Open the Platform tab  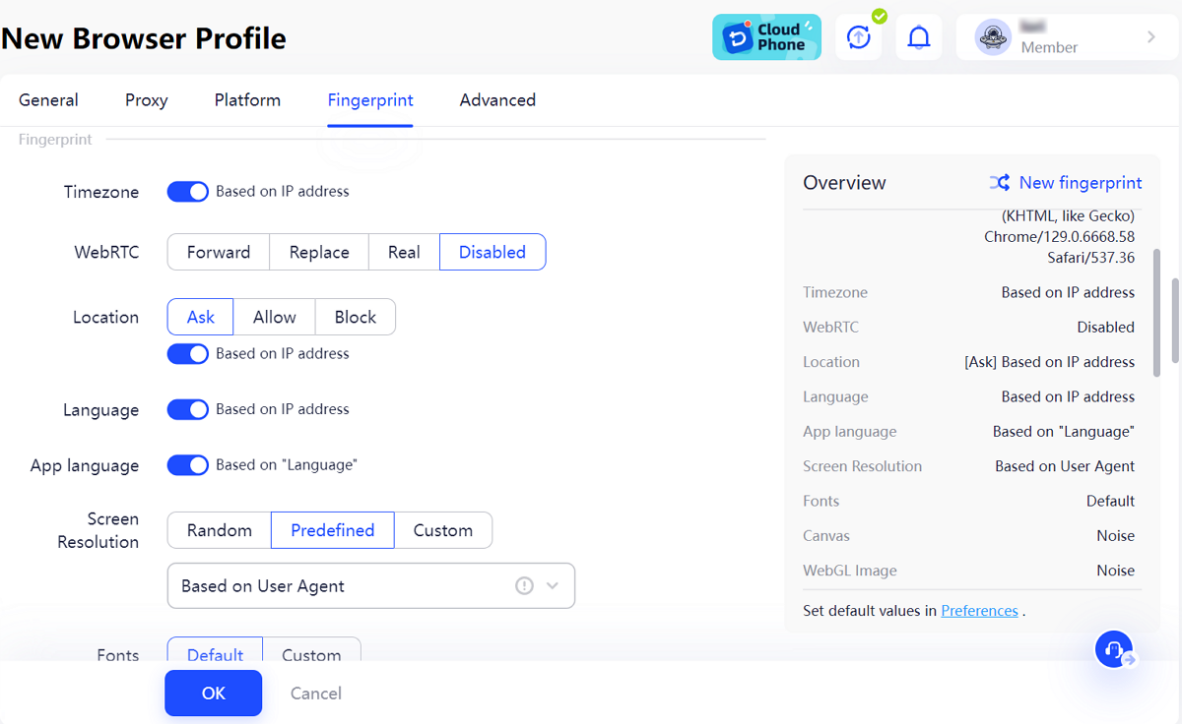tap(247, 100)
